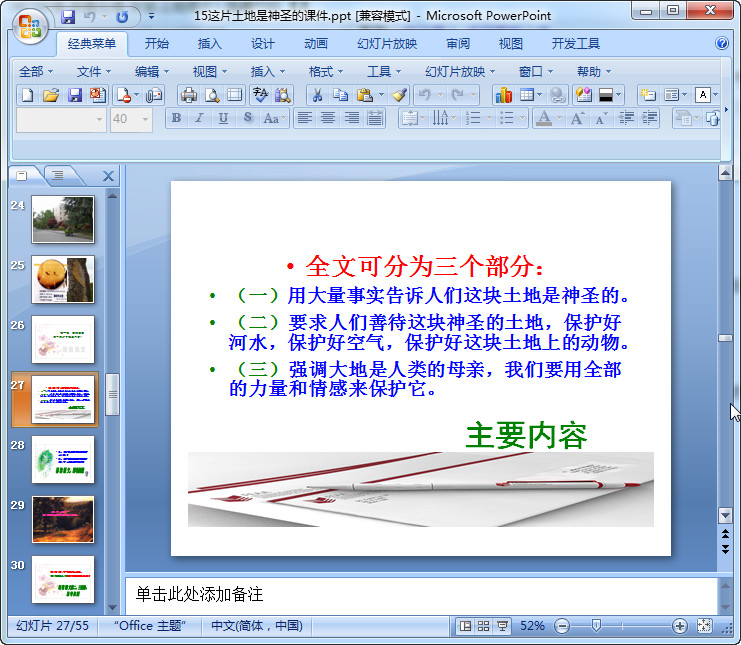Click the Print icon in toolbar
Viewport: 741px width, 645px height.
click(189, 95)
